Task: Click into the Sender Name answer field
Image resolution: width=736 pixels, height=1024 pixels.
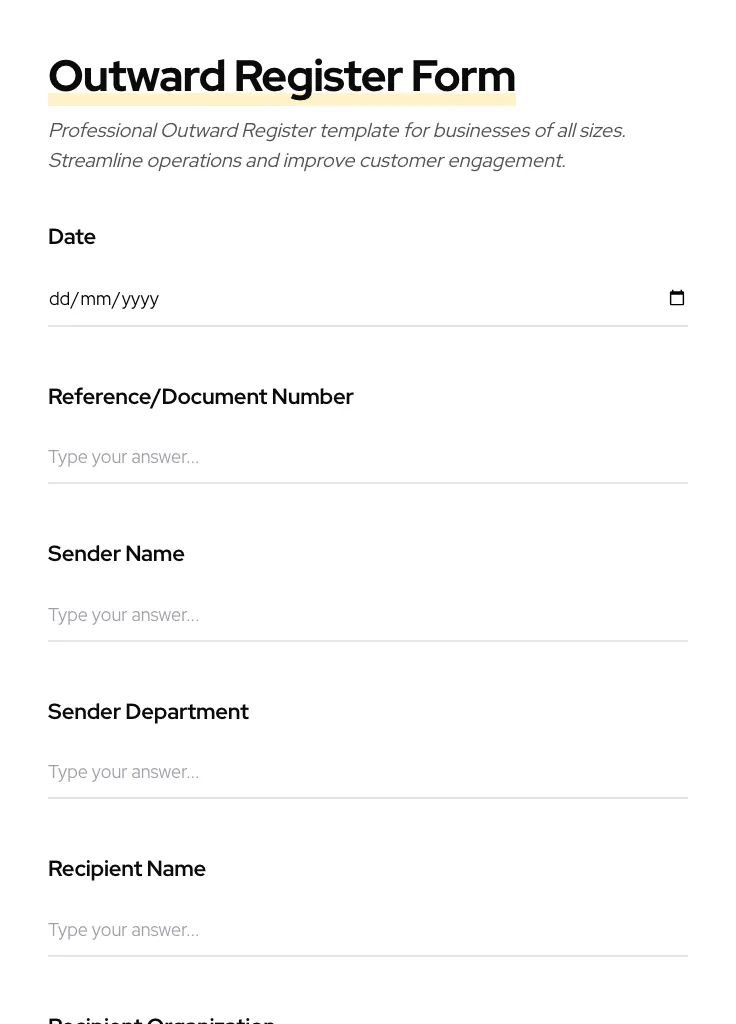Action: pos(367,615)
